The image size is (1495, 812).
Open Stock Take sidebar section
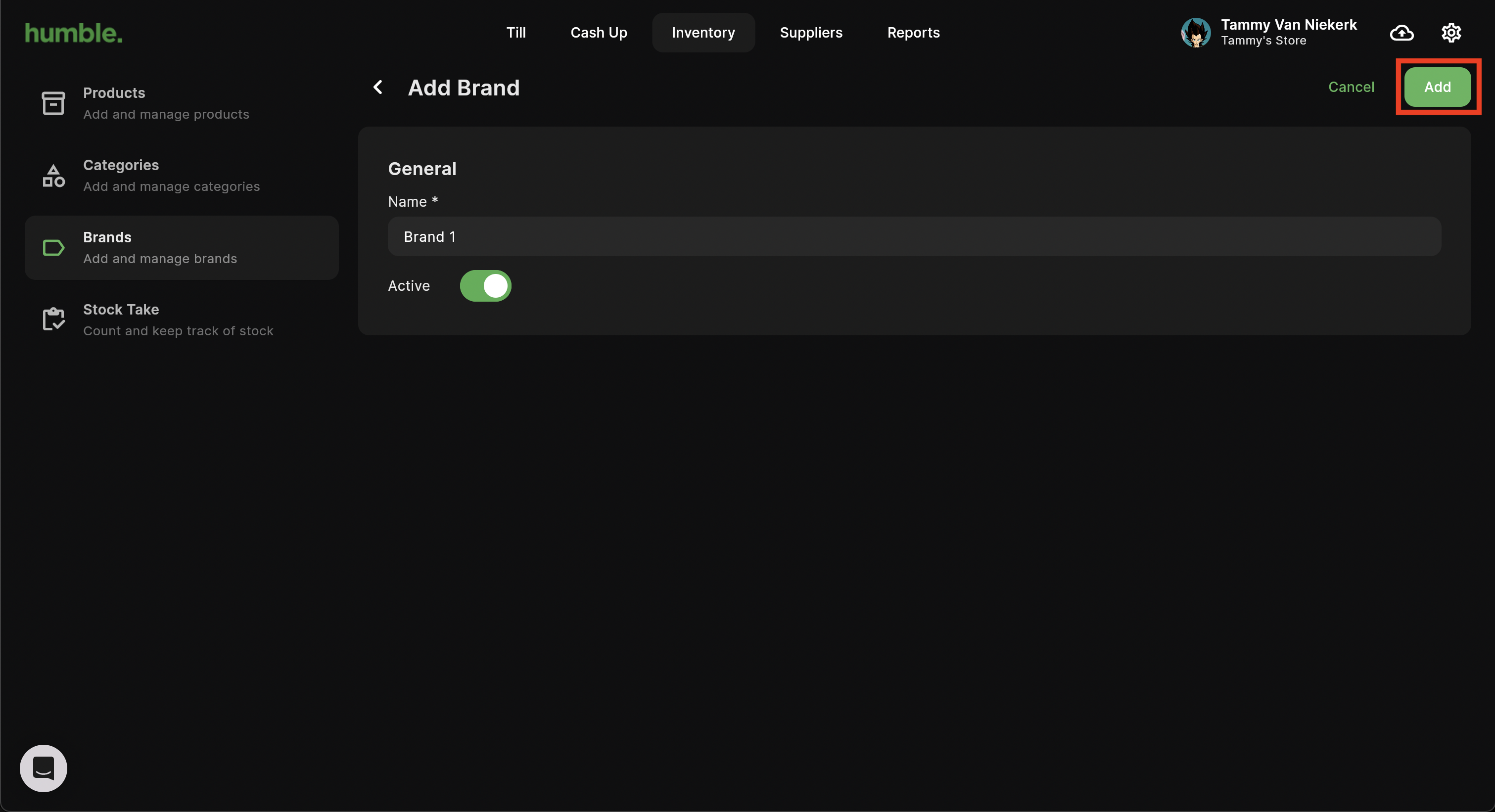tap(182, 319)
